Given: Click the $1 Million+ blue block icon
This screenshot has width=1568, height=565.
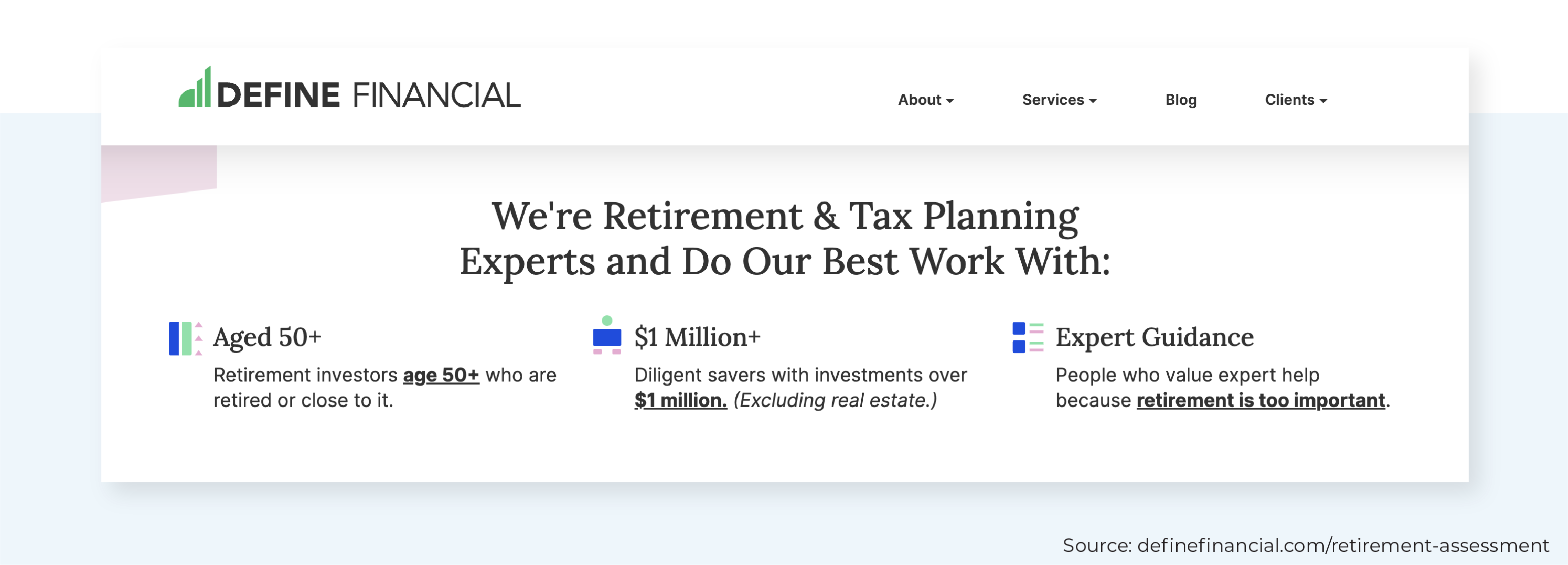Looking at the screenshot, I should pyautogui.click(x=607, y=335).
